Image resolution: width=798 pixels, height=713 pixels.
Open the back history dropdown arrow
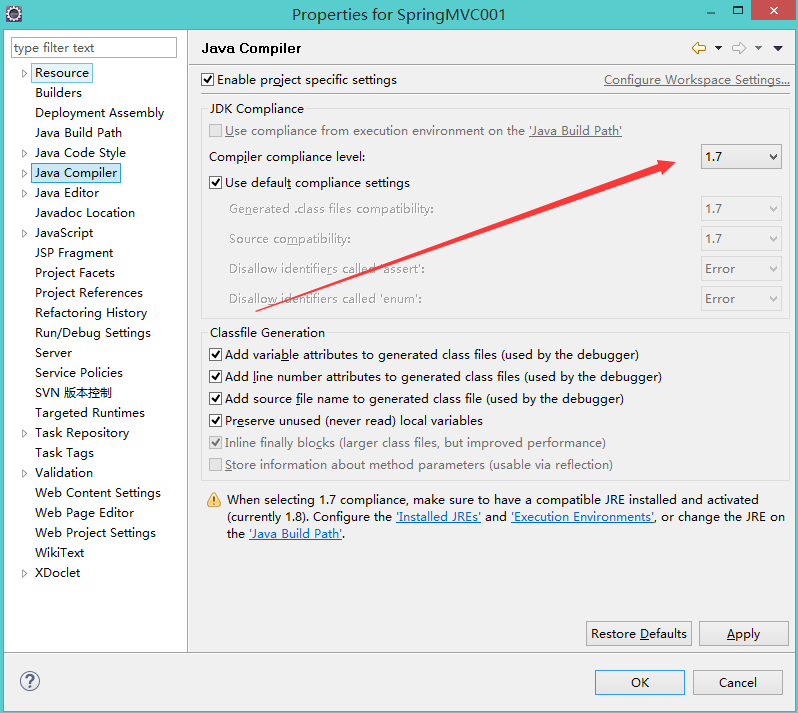point(718,48)
